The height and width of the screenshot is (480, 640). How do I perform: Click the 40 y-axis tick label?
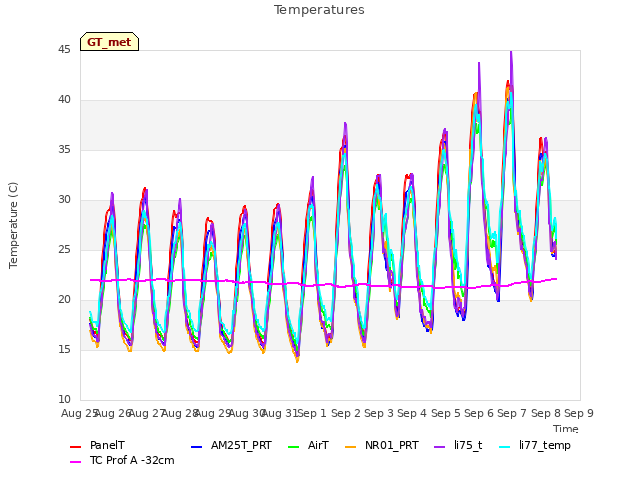[64, 100]
